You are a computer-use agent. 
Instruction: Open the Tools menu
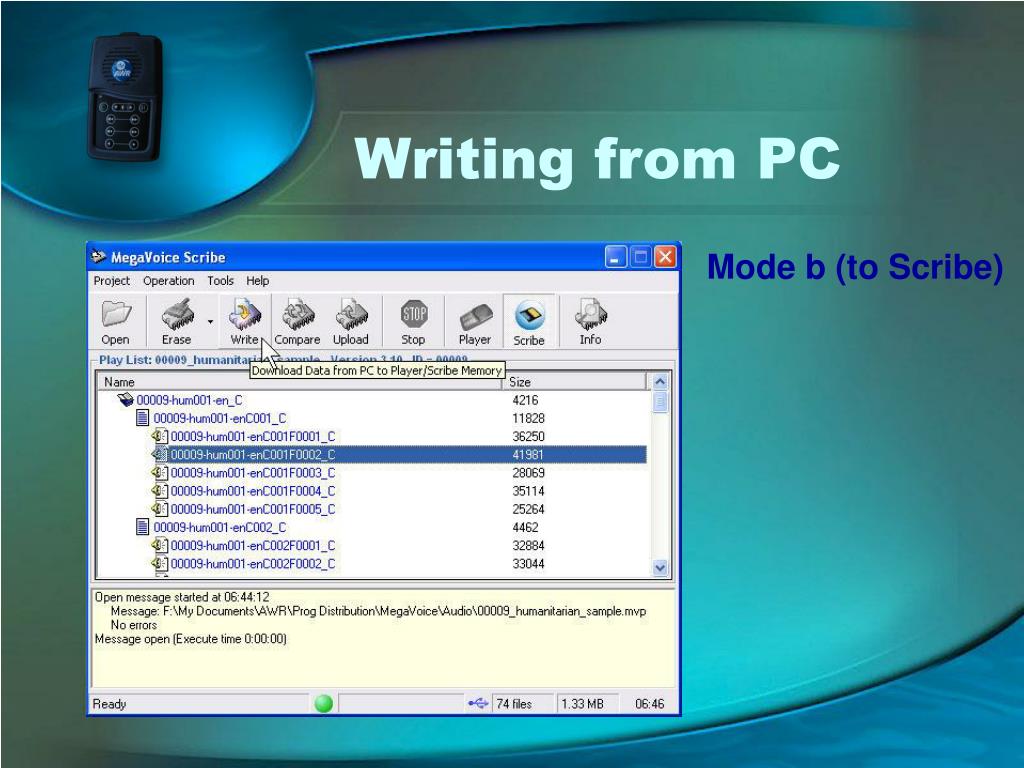[x=220, y=281]
